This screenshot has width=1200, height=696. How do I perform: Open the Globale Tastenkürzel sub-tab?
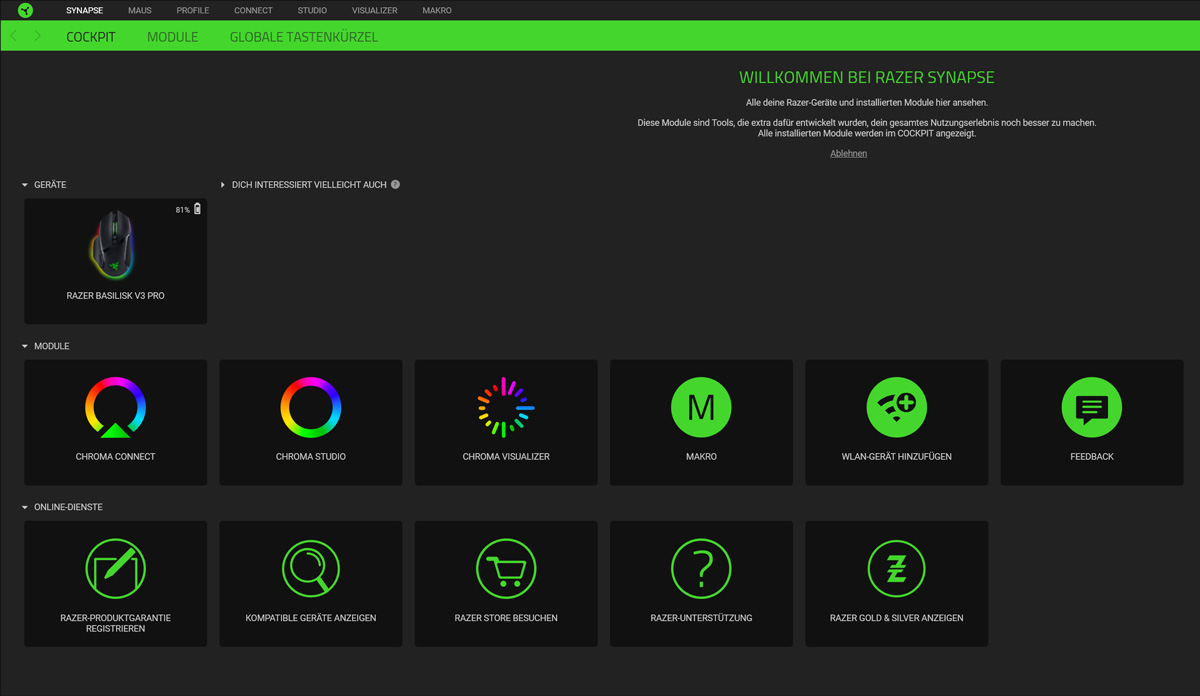point(304,37)
